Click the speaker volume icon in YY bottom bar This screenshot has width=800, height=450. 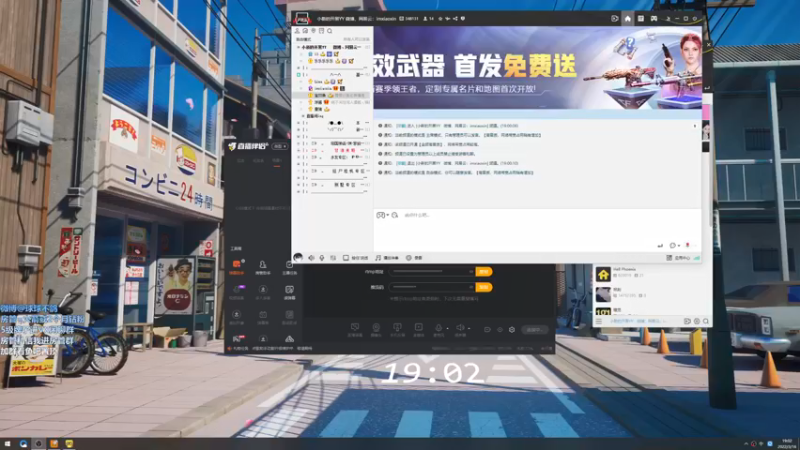click(311, 258)
